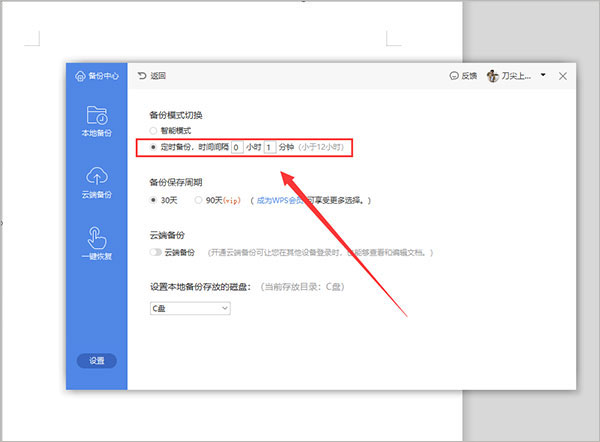Click the 备份中心 home icon
600x442 pixels.
pos(82,76)
